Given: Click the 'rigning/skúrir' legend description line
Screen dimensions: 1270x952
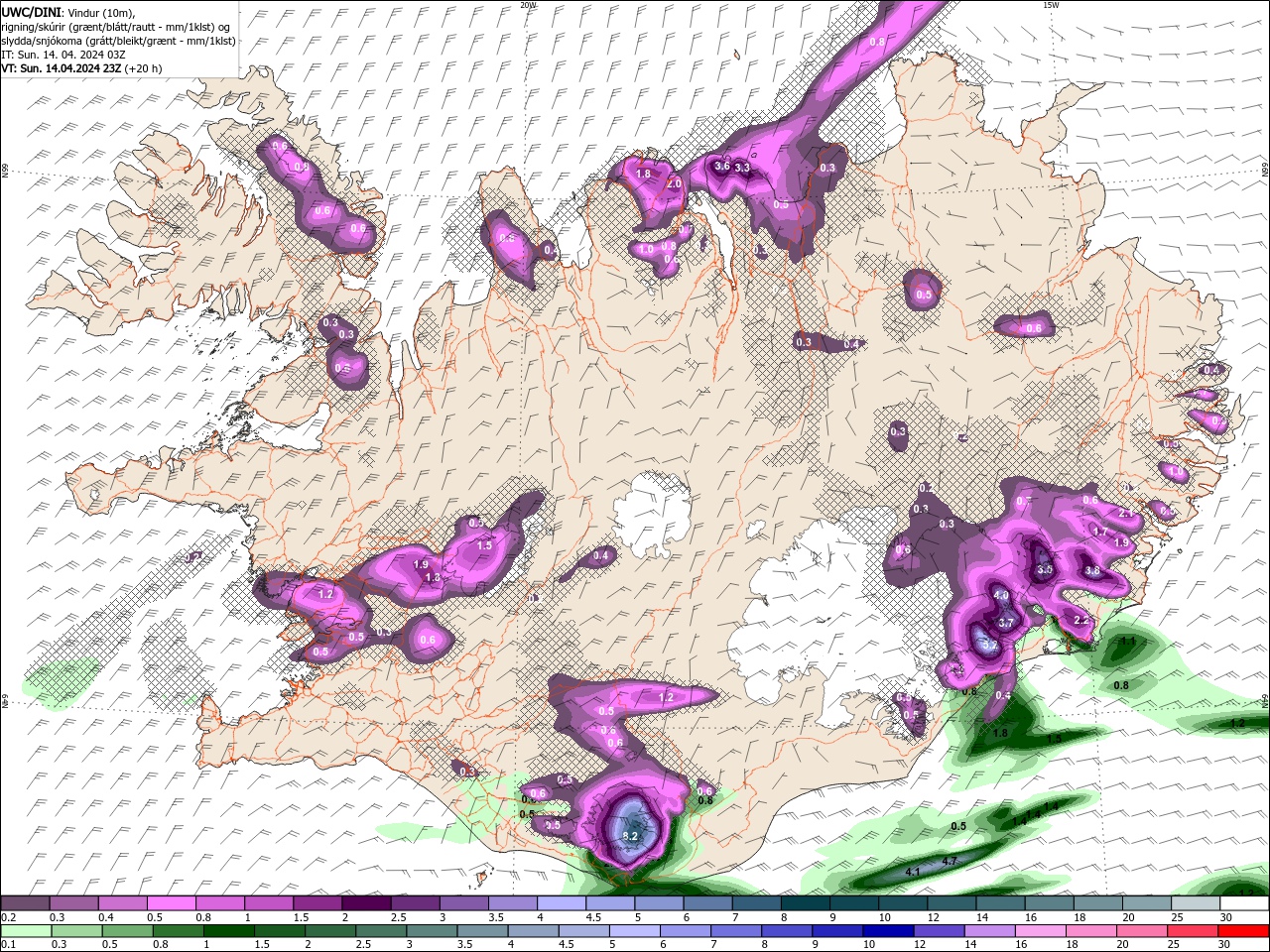Looking at the screenshot, I should [116, 26].
